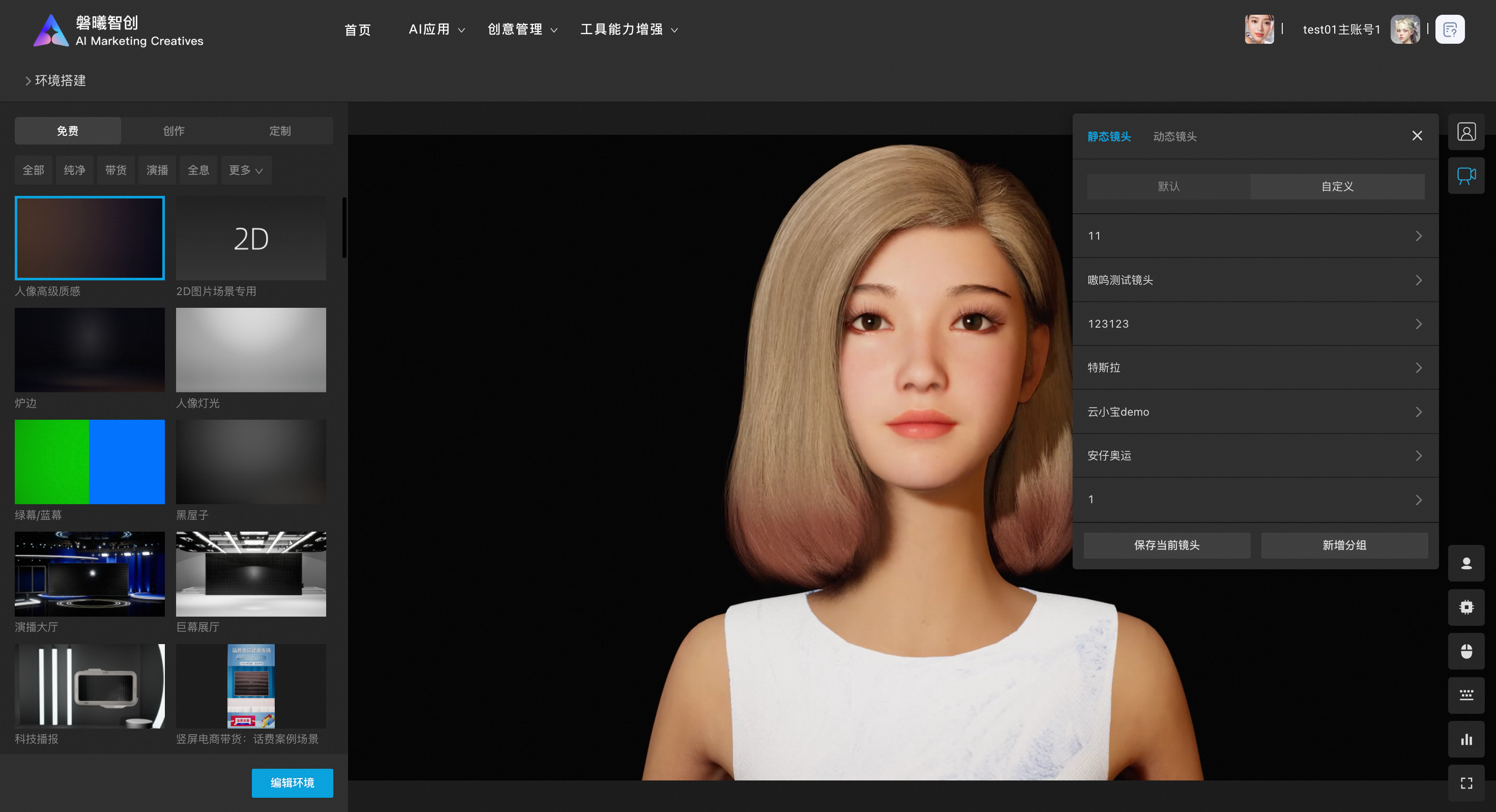The image size is (1496, 812).
Task: Switch to the 创作 tab
Action: [x=174, y=131]
